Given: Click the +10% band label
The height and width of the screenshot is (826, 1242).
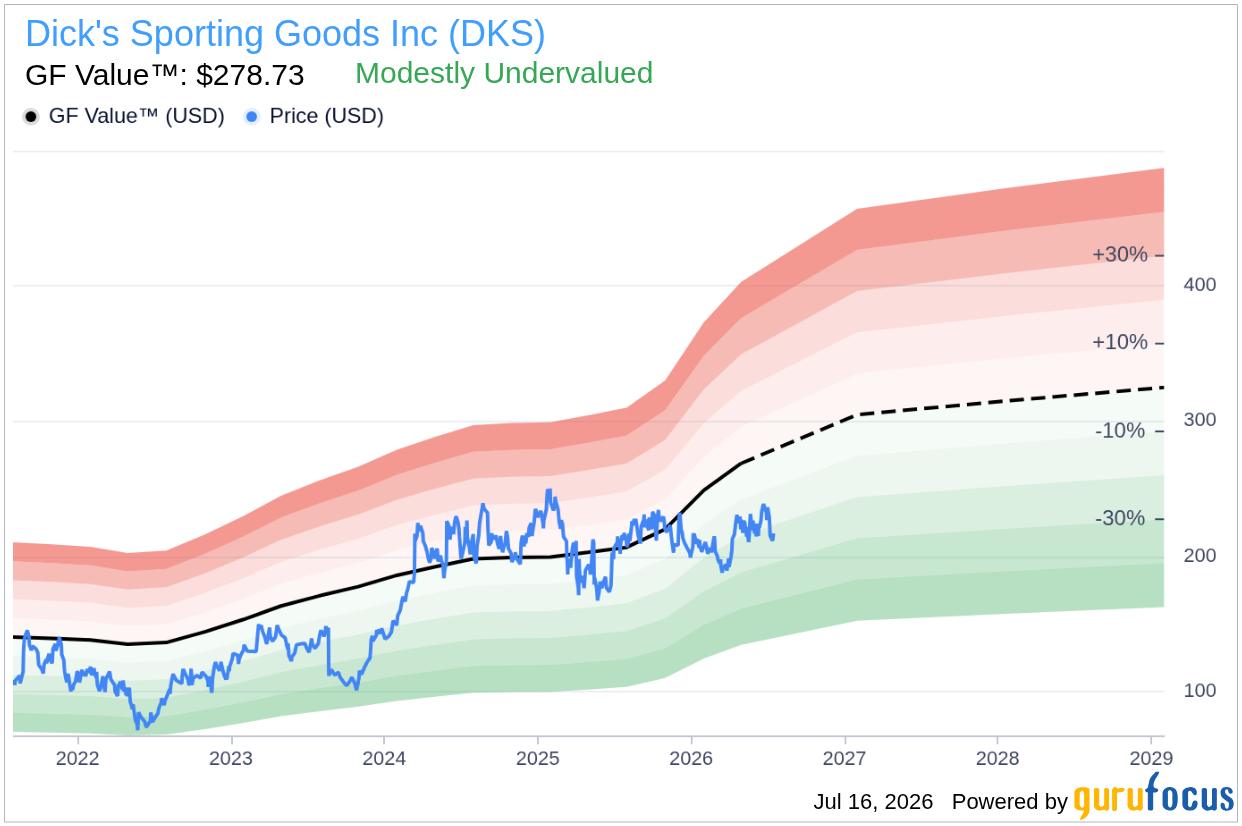Looking at the screenshot, I should [x=1119, y=343].
